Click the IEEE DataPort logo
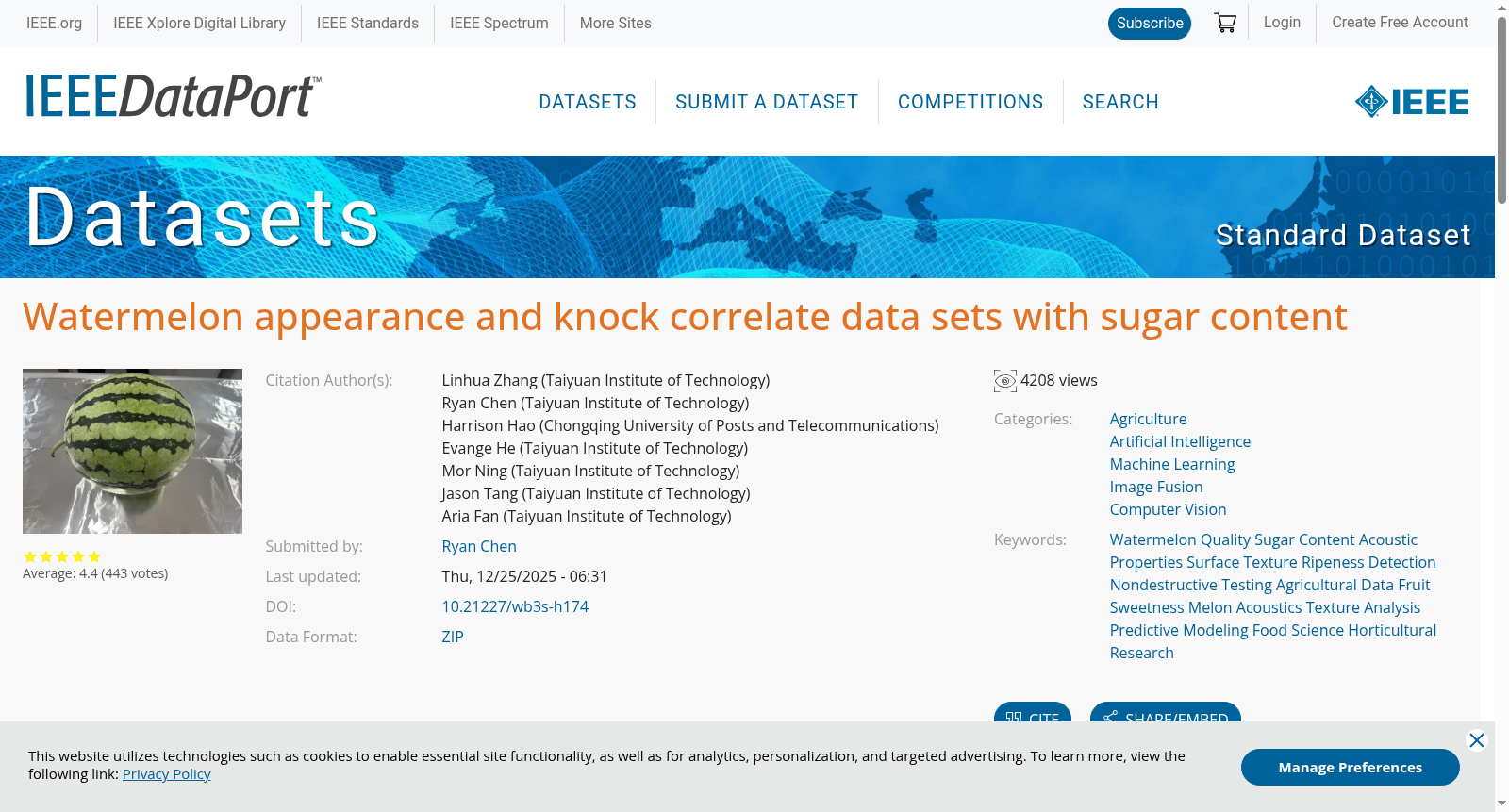The height and width of the screenshot is (812, 1509). point(174,97)
